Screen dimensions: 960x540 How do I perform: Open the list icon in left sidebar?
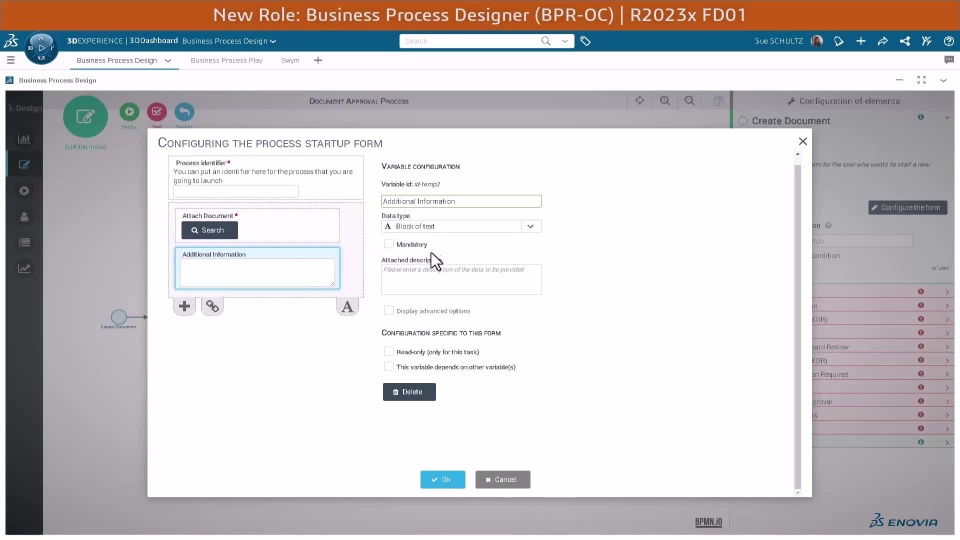(x=24, y=242)
